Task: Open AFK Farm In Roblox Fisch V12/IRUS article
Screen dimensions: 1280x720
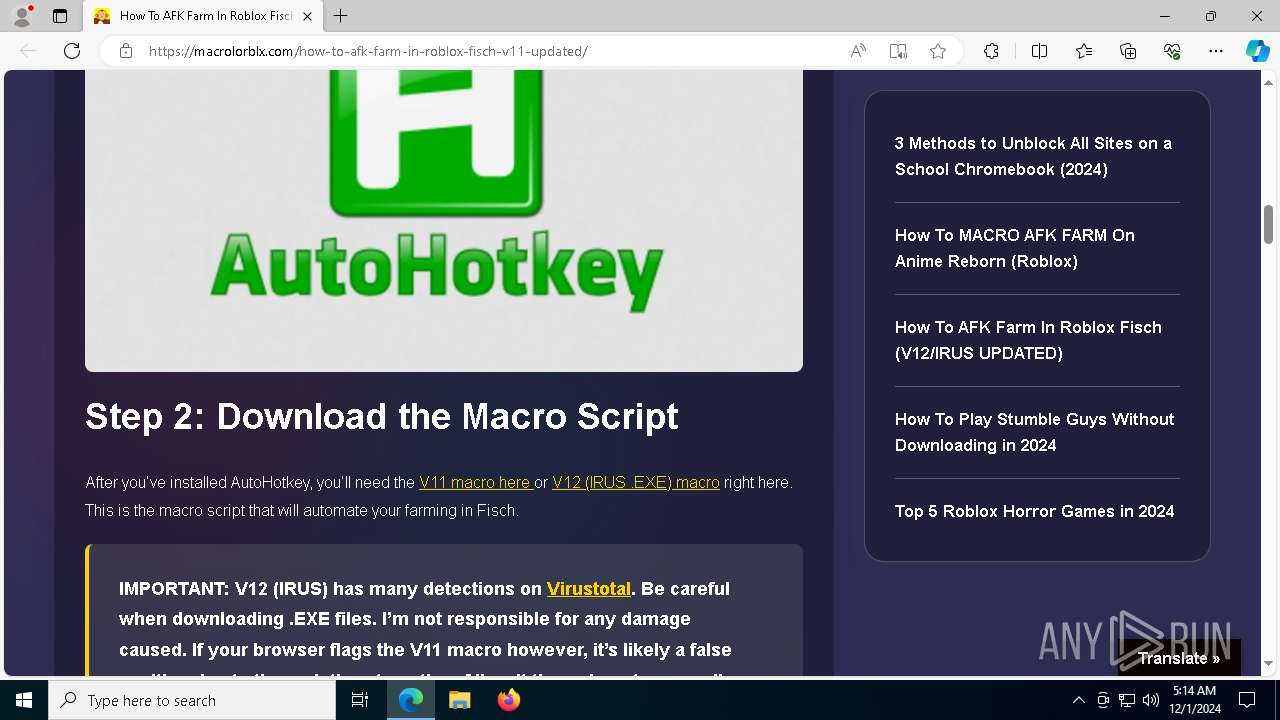Action: point(1028,340)
